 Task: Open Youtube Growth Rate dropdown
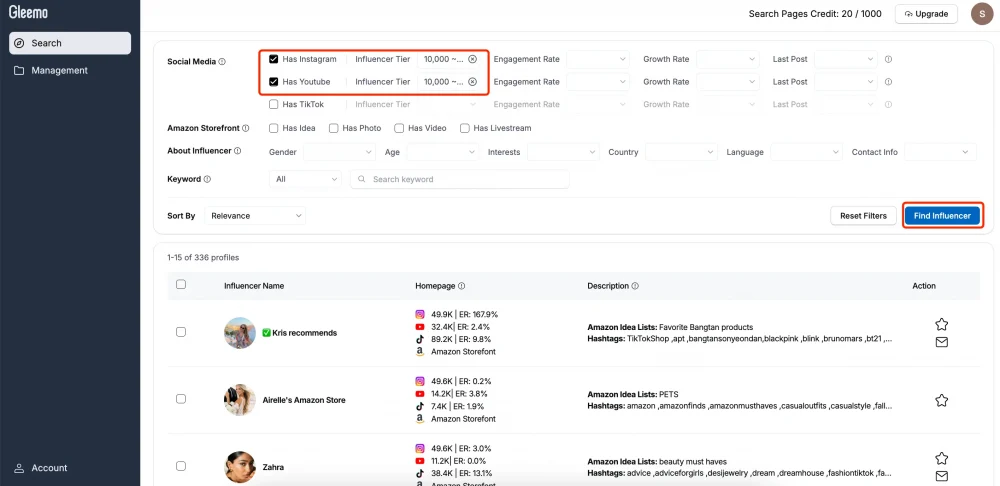point(728,82)
